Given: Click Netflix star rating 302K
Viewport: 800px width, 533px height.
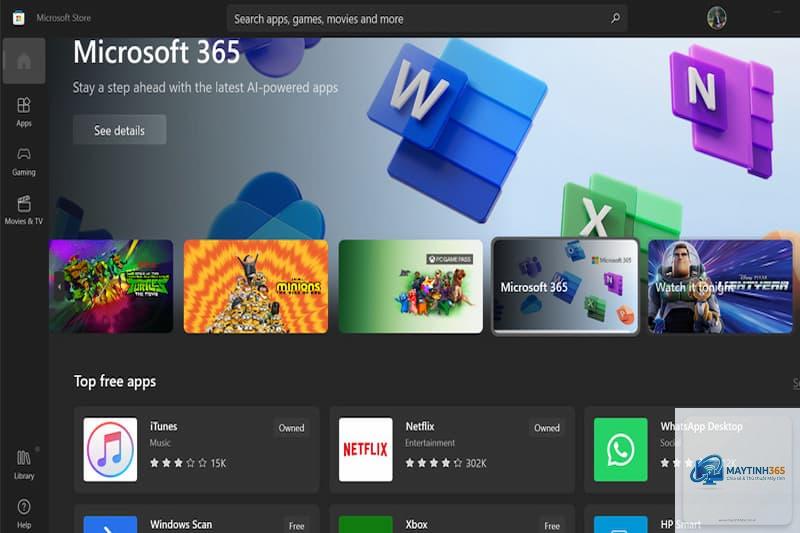Looking at the screenshot, I should click(x=446, y=463).
